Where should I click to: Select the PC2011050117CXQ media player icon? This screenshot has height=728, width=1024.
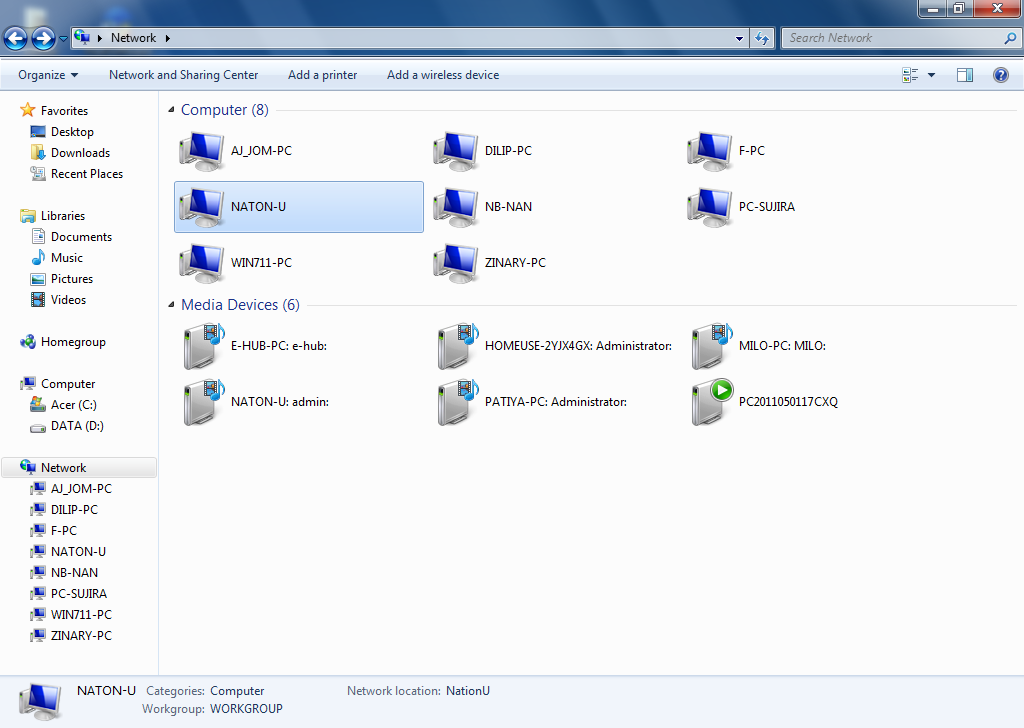tap(711, 402)
